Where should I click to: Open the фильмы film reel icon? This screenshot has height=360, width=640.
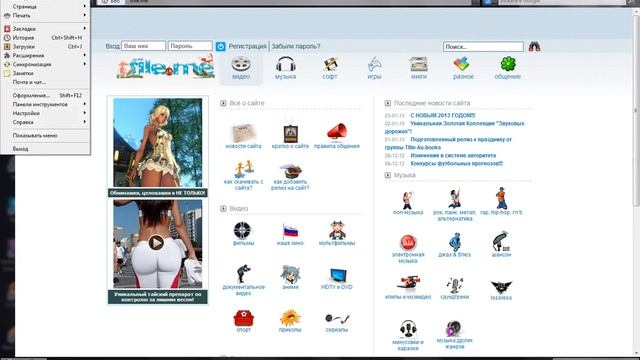click(x=242, y=231)
